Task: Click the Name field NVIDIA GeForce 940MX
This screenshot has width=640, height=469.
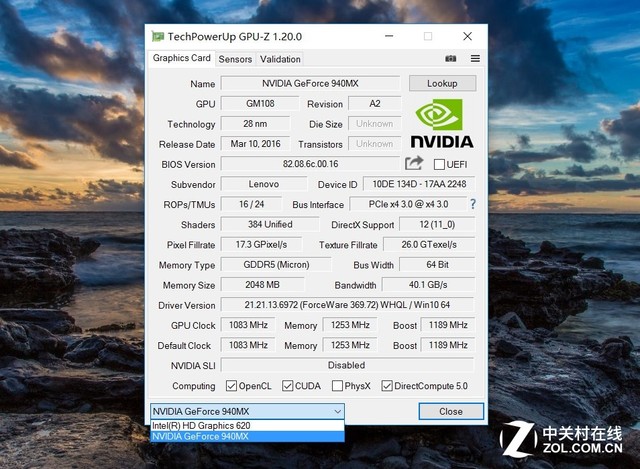Action: click(x=310, y=83)
